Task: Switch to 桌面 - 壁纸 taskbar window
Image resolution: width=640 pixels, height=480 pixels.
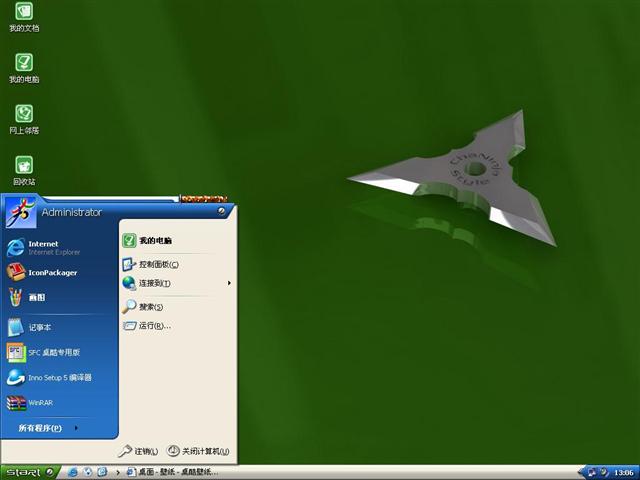Action: (x=172, y=472)
